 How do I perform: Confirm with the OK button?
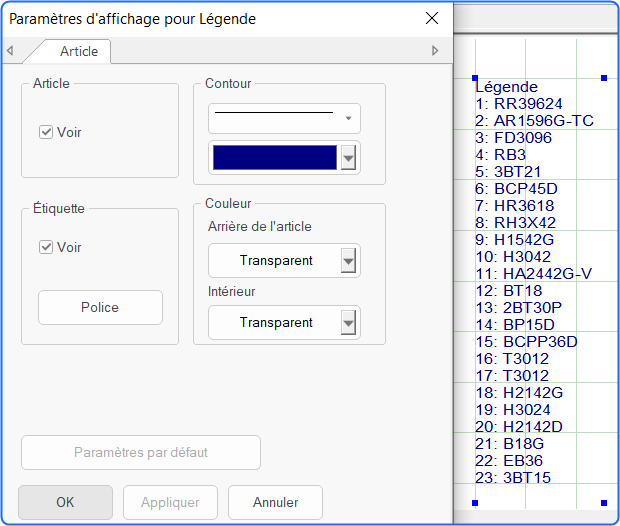coord(65,502)
